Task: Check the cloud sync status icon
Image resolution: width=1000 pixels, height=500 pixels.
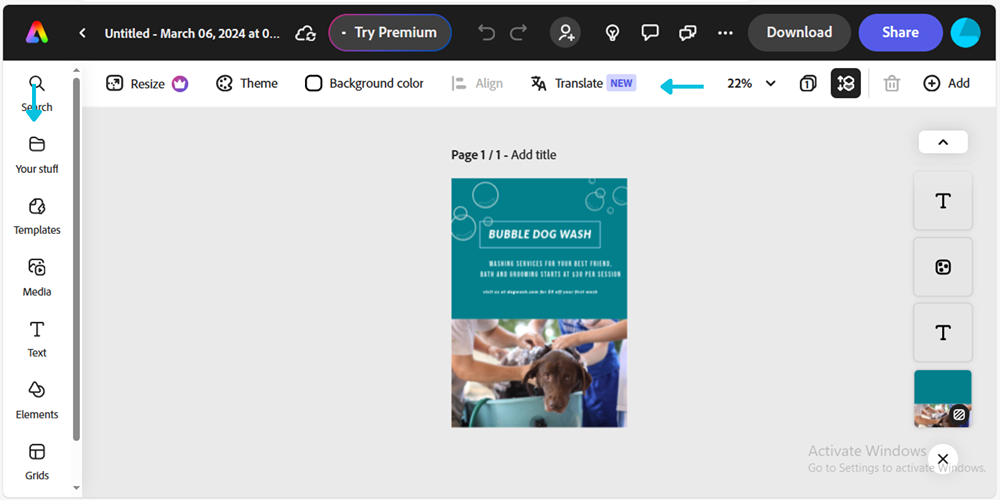Action: [306, 33]
